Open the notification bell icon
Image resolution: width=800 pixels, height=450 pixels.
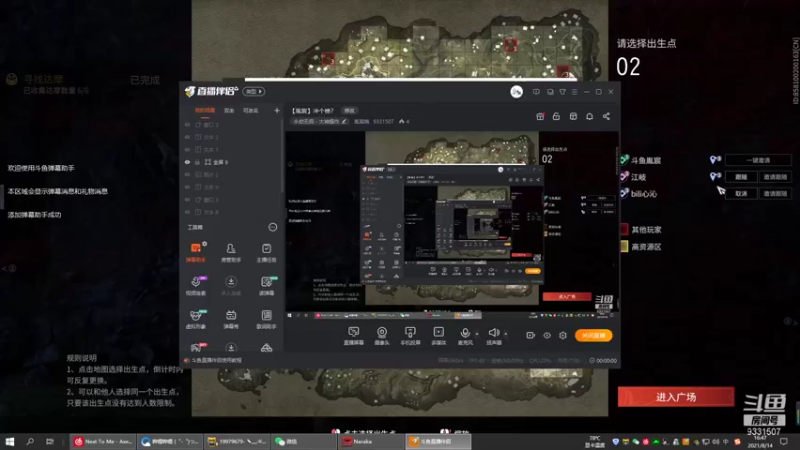(589, 116)
